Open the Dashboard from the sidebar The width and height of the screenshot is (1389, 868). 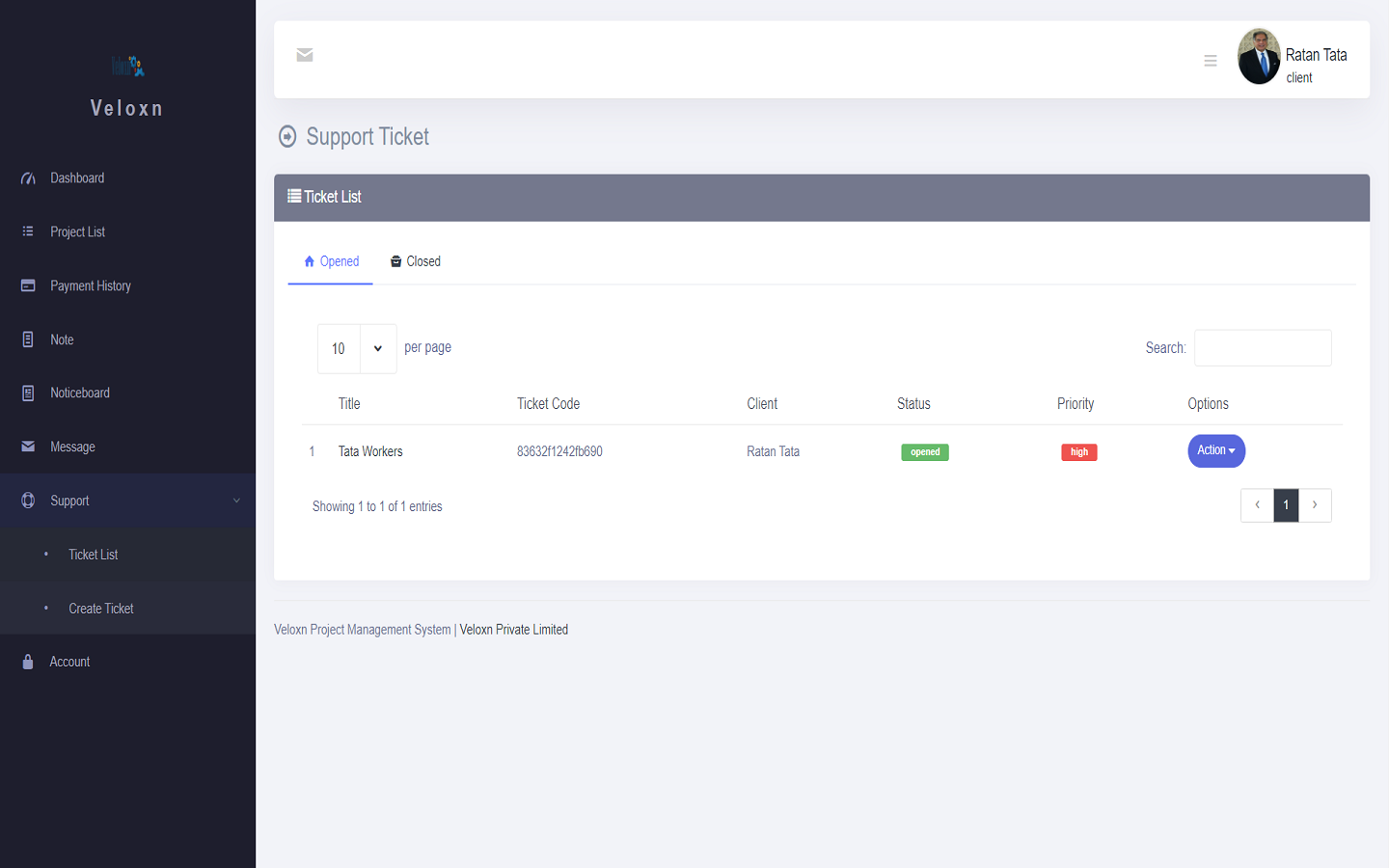pyautogui.click(x=77, y=177)
